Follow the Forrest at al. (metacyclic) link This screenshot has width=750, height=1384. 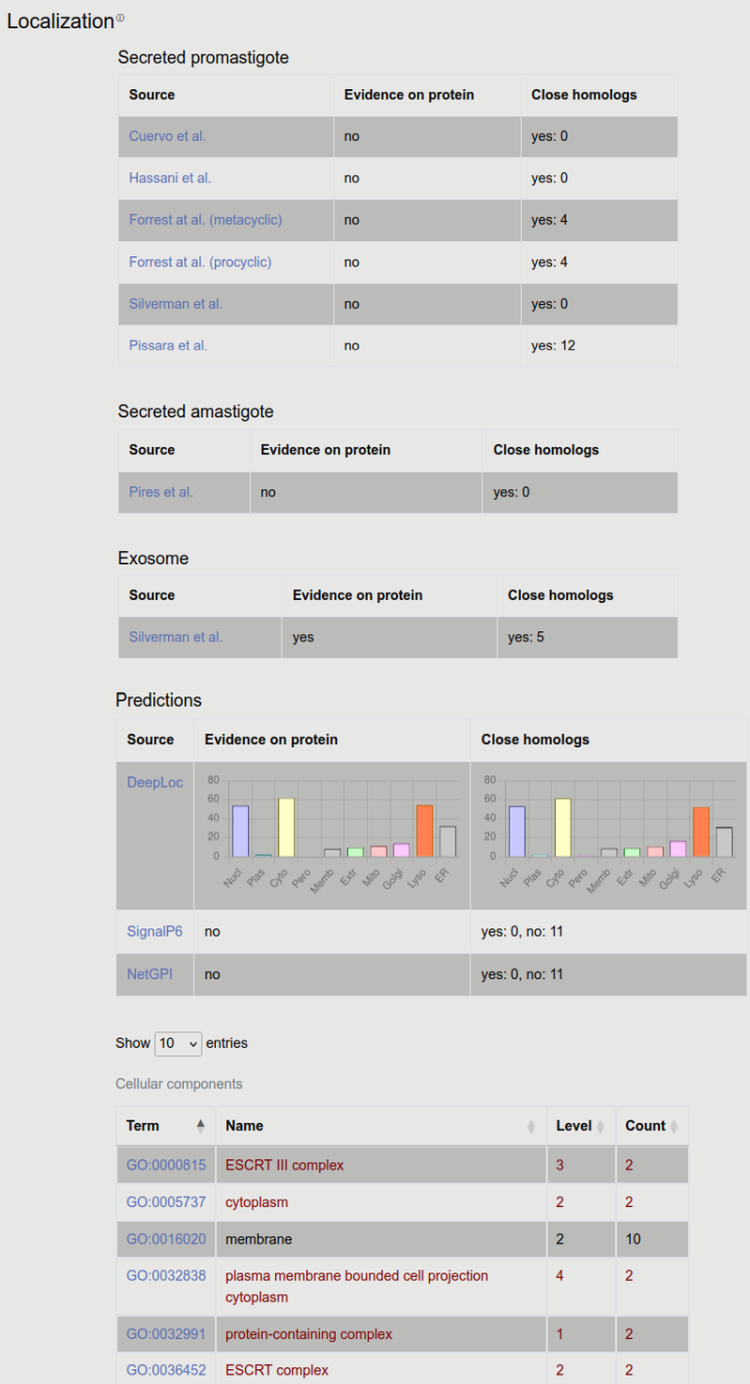tap(205, 220)
